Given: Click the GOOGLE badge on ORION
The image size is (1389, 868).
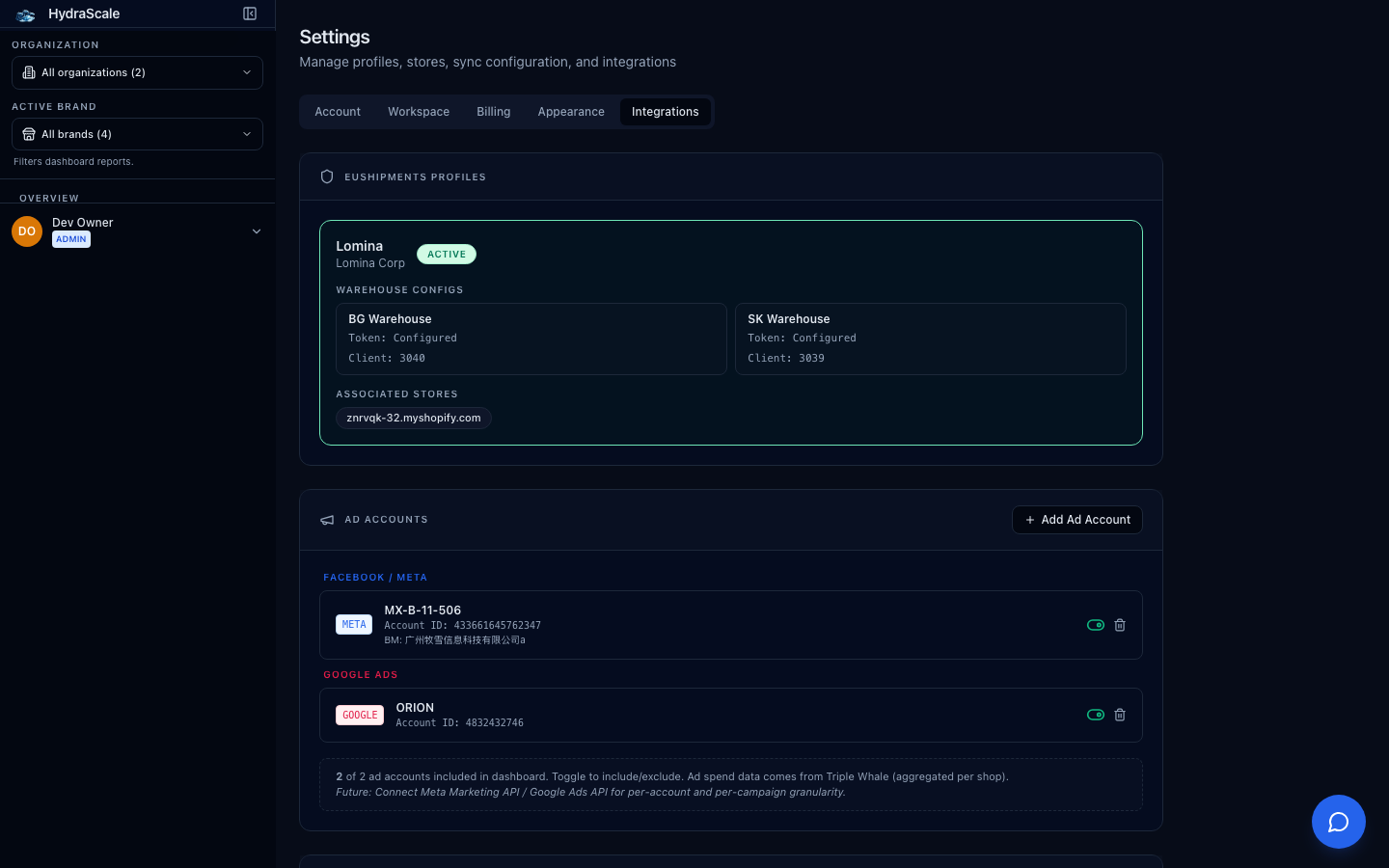Looking at the screenshot, I should 360,716.
